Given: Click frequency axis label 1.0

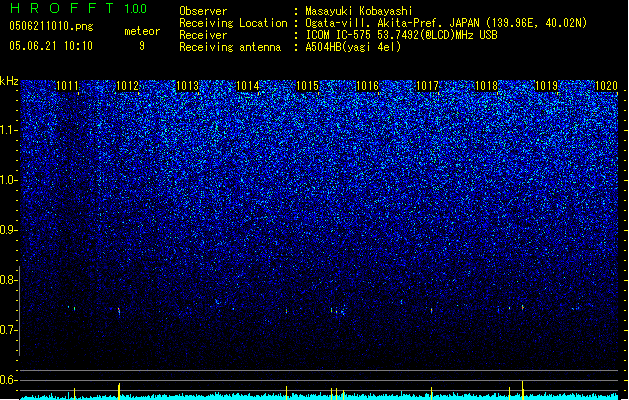Looking at the screenshot, I should point(9,180).
